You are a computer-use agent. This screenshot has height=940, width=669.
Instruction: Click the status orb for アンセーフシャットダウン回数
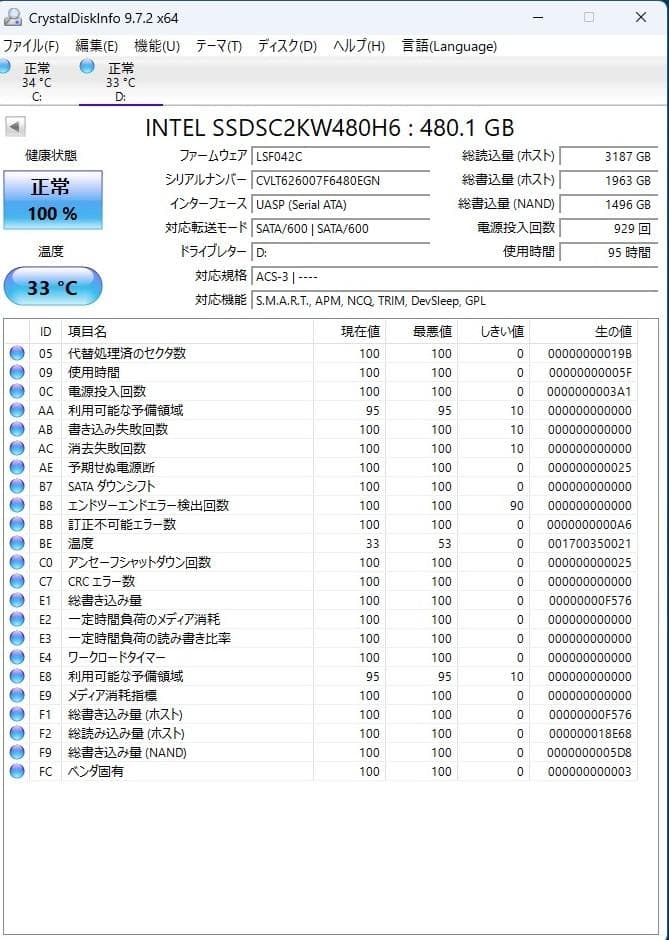[x=17, y=562]
